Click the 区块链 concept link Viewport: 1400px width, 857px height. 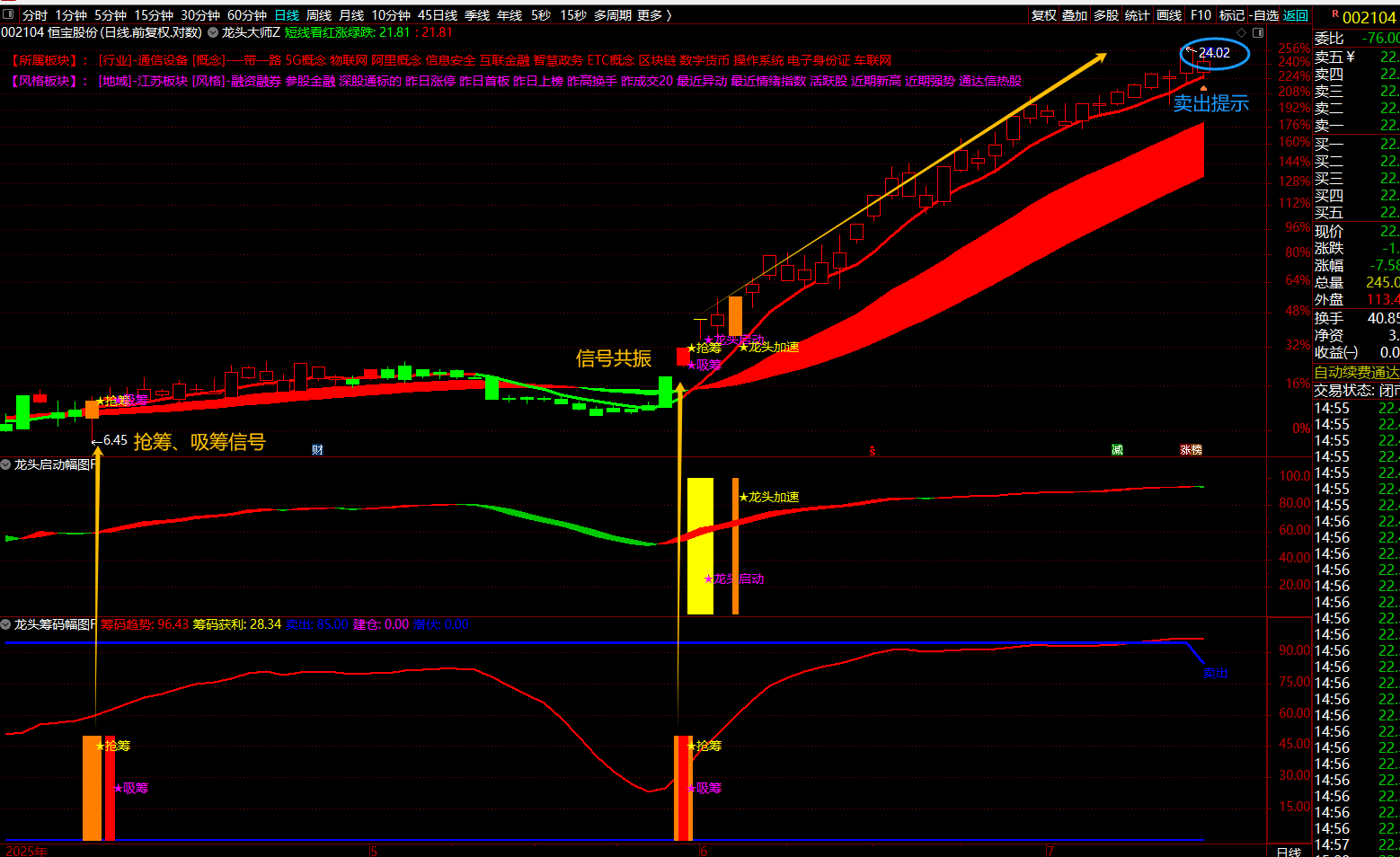[x=657, y=60]
